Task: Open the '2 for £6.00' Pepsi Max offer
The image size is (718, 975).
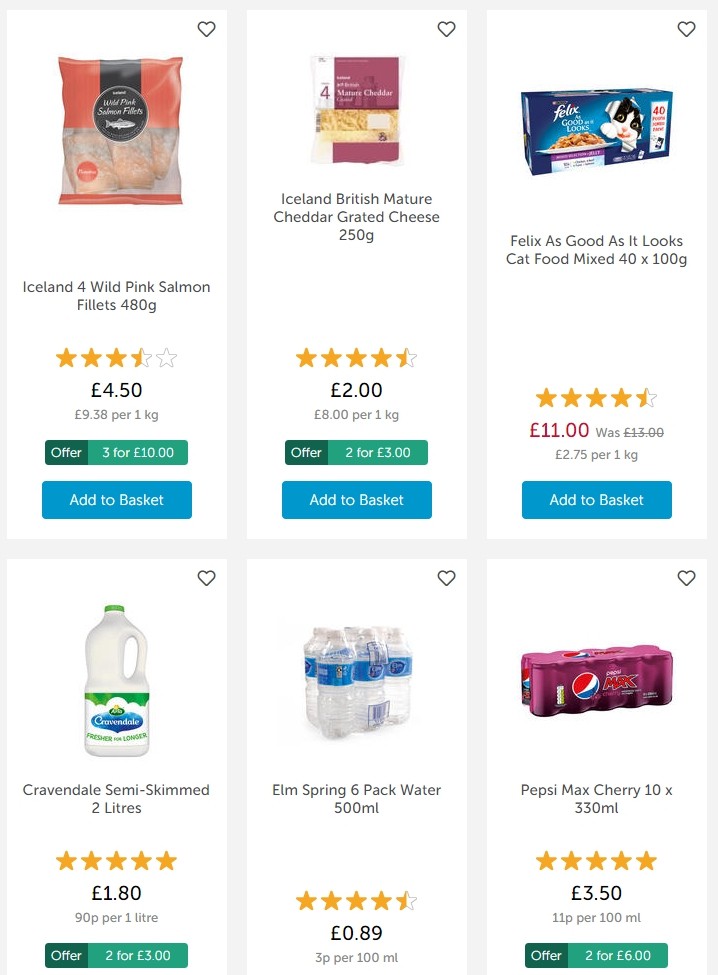Action: point(596,955)
